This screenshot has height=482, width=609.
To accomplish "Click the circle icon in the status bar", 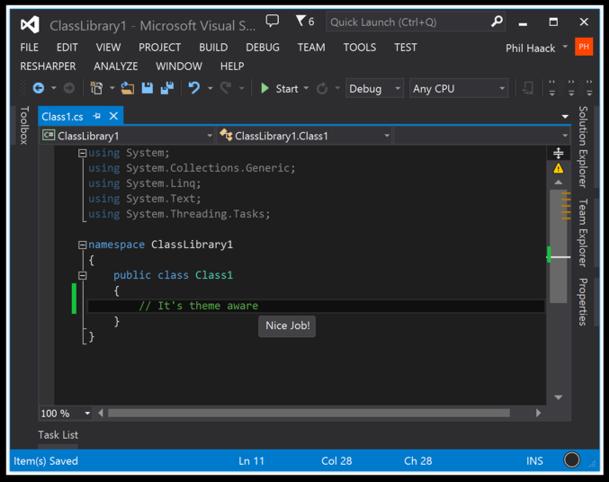I will tap(572, 460).
